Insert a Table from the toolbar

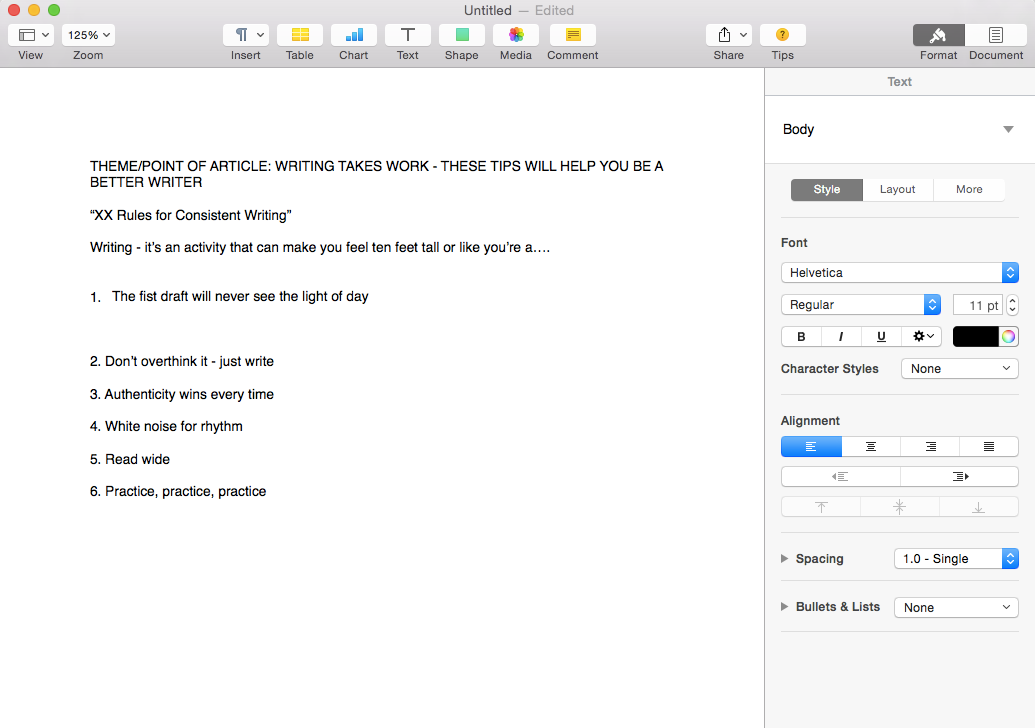point(300,35)
